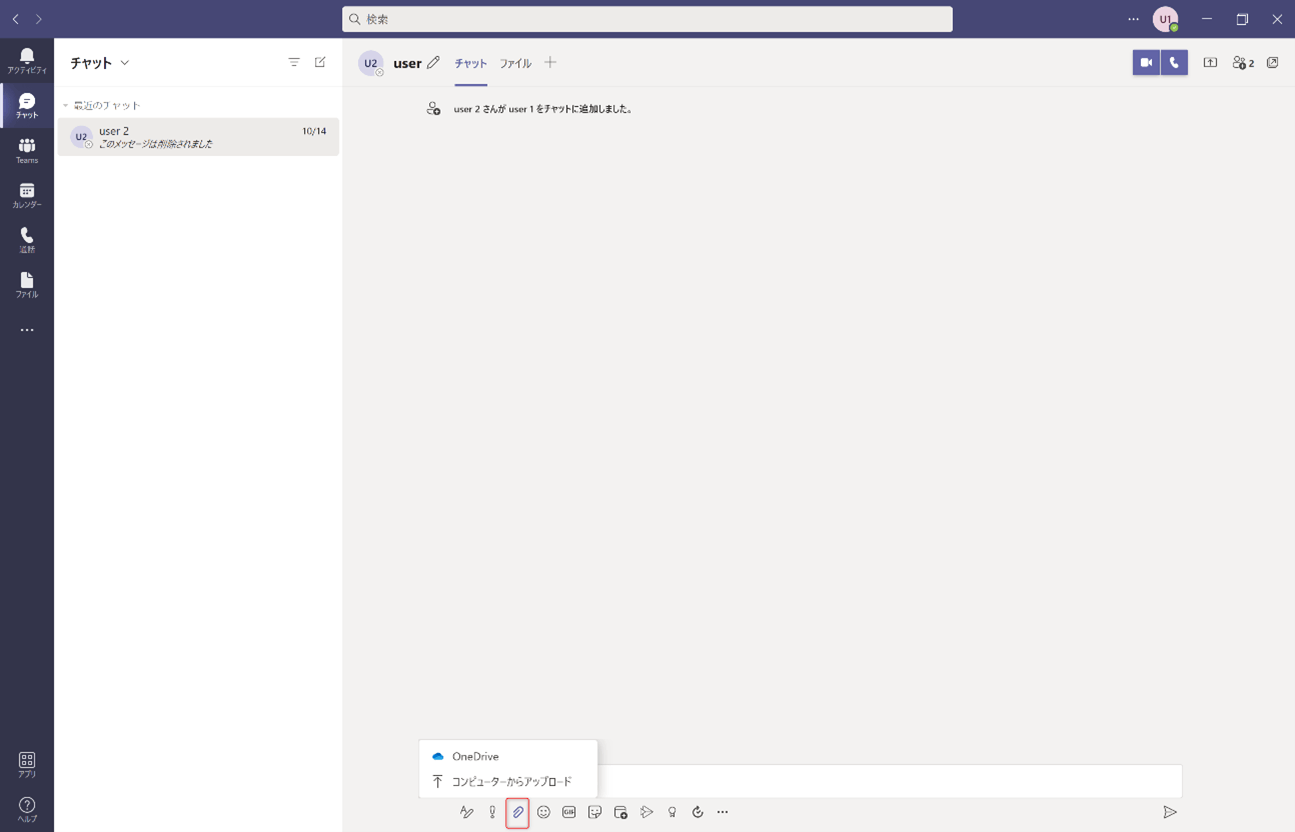Go forward with the forward arrow
This screenshot has width=1295, height=832.
[39, 19]
